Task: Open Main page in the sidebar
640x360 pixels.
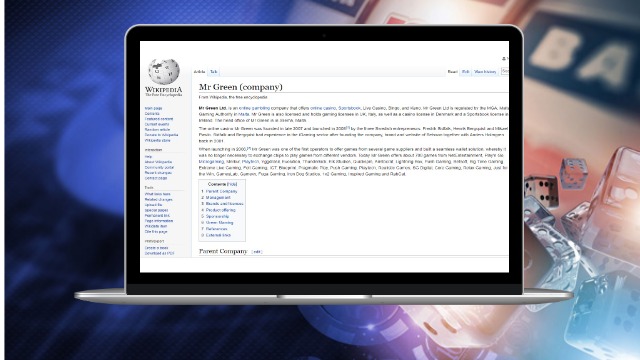Action: [153, 108]
